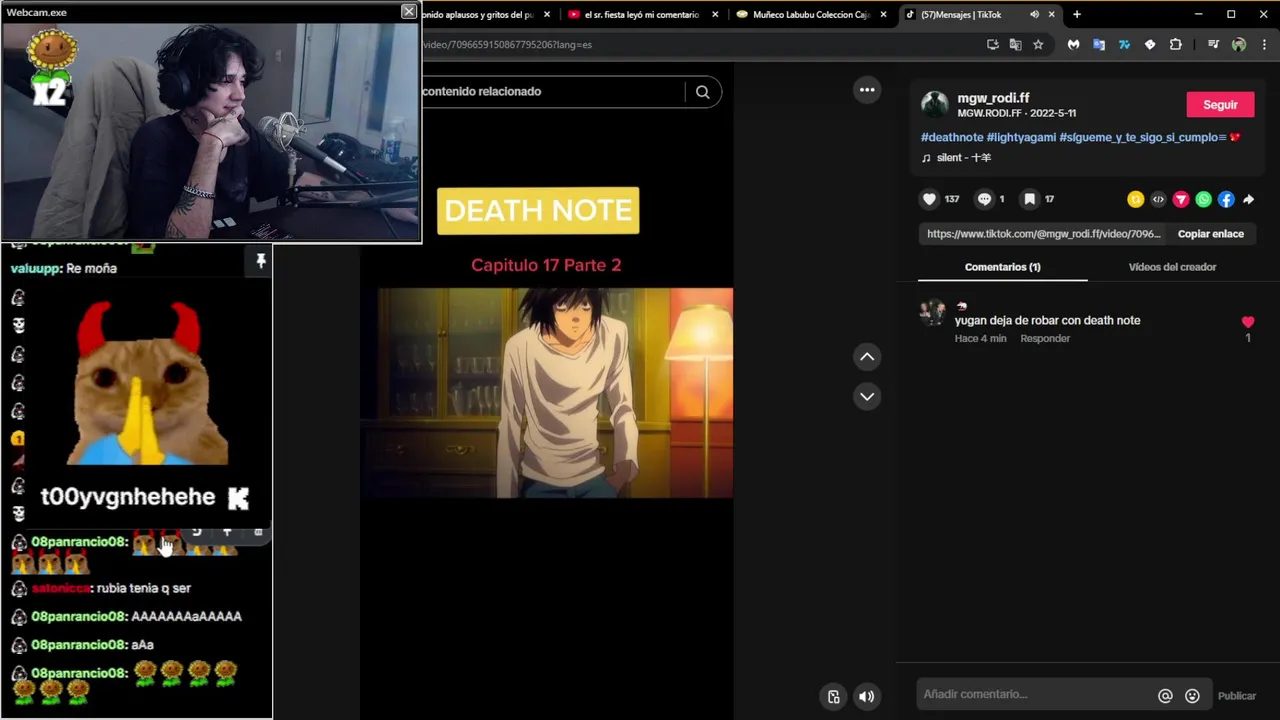Viewport: 1280px width, 720px height.
Task: Focus the Añadir comentario input field
Action: (x=1035, y=695)
